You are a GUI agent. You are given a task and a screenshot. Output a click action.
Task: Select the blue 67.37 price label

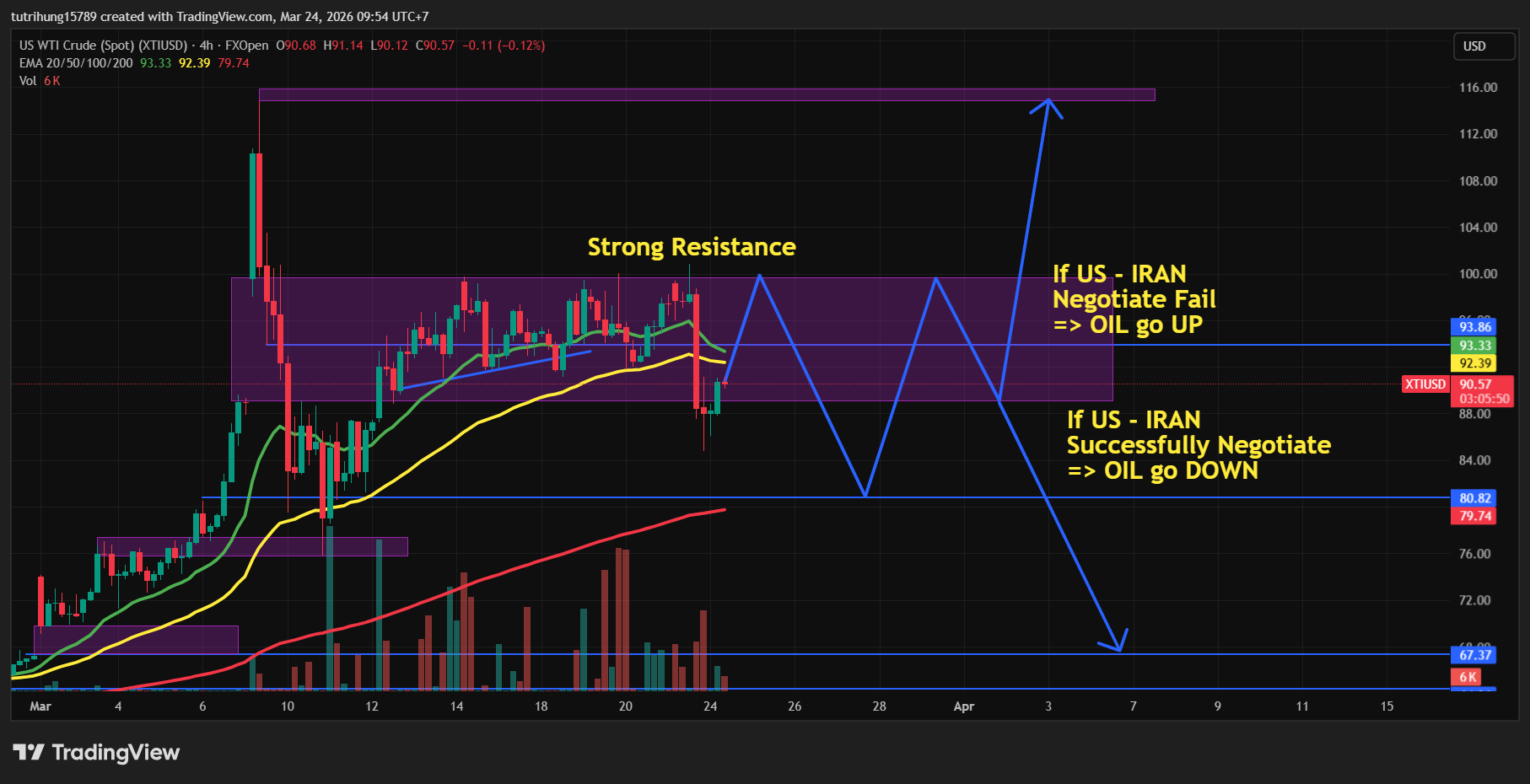point(1474,655)
